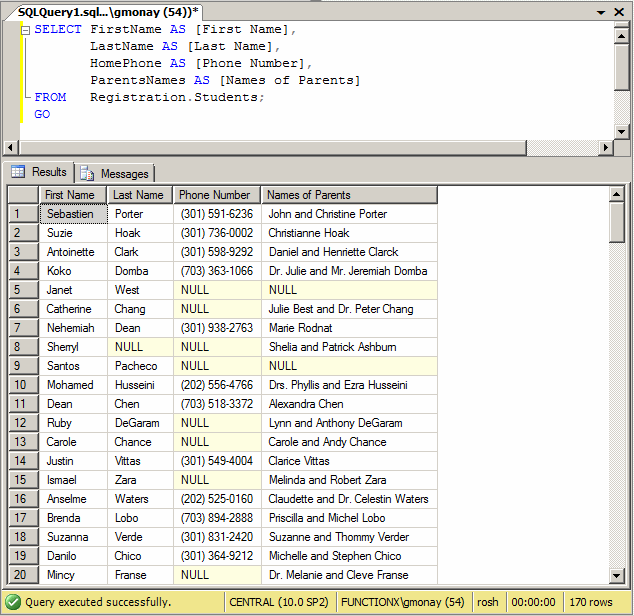634x616 pixels.
Task: Click the Nehemiah first name cell
Action: coord(73,328)
